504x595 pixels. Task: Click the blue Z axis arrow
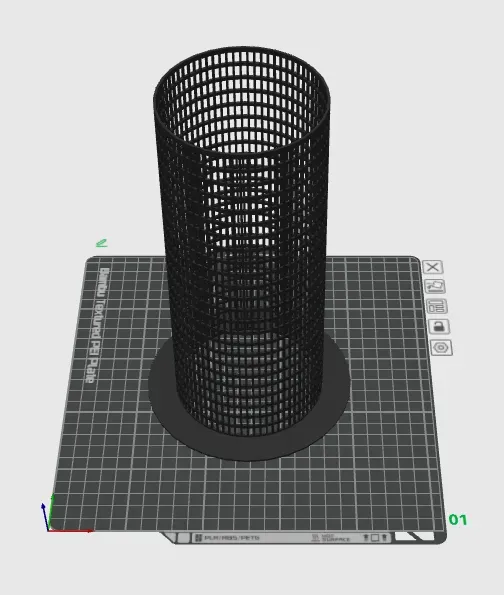click(45, 517)
